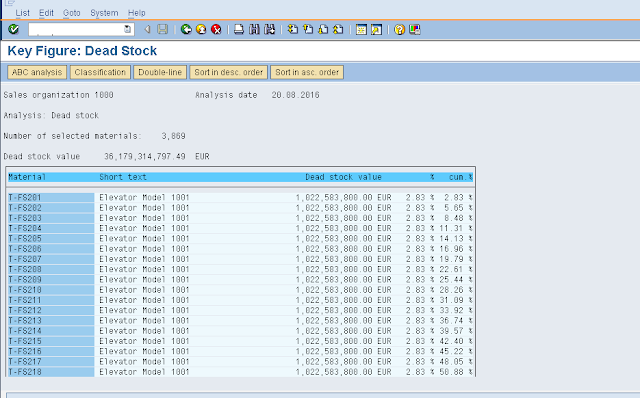
Task: Select material T-FS203
Action: 51,218
